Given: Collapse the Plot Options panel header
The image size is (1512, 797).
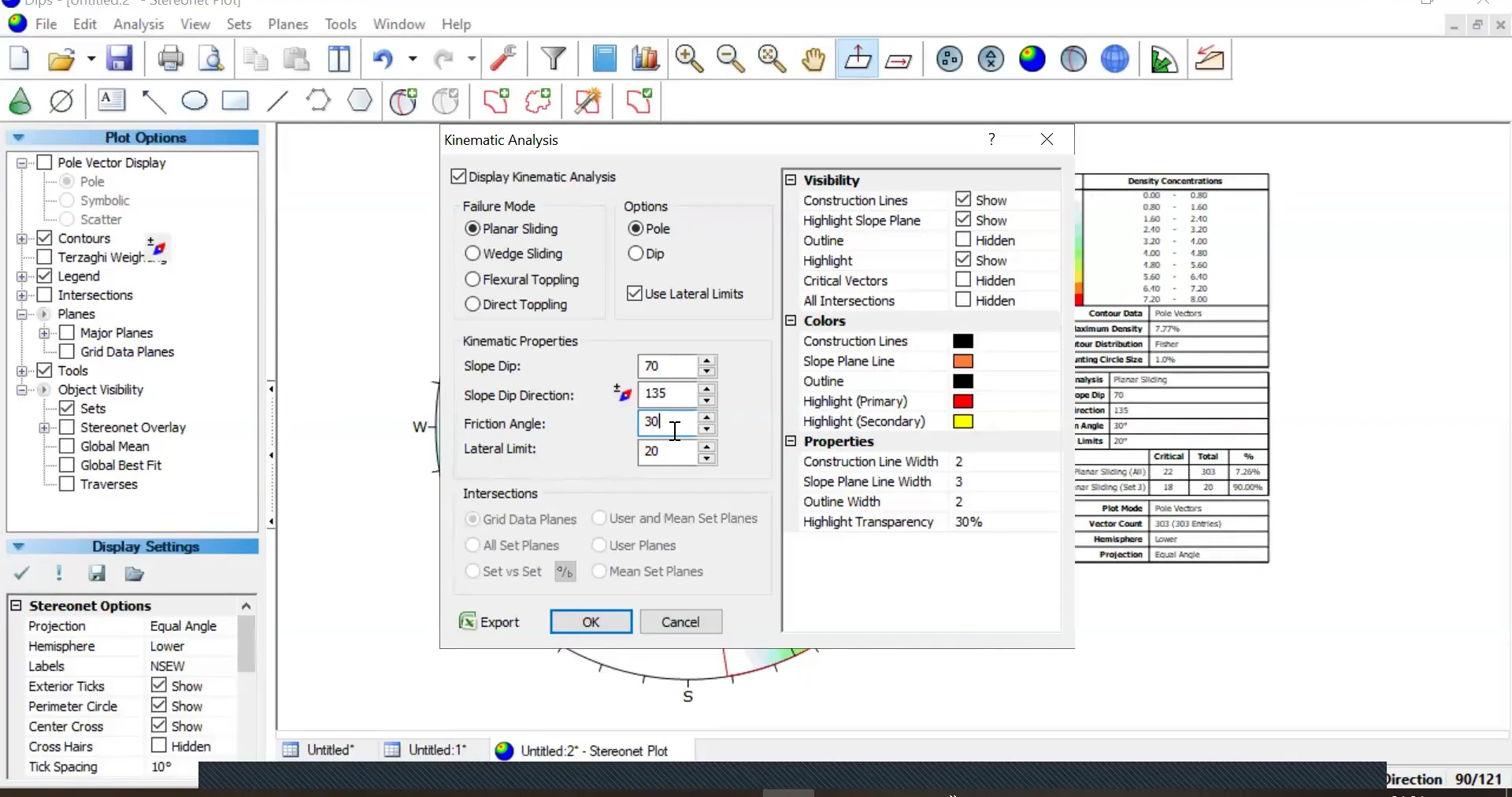Looking at the screenshot, I should pos(19,137).
